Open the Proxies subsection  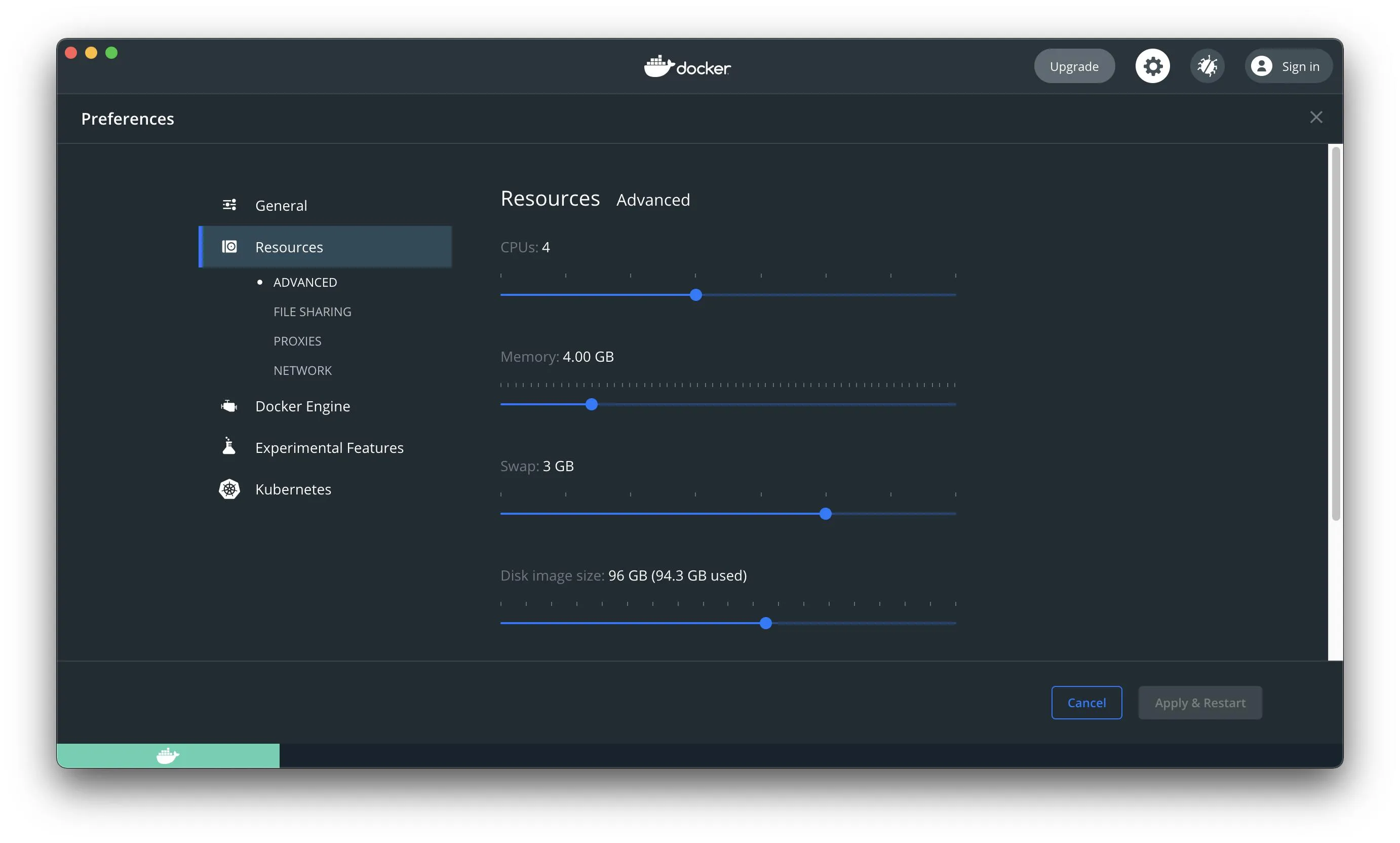pyautogui.click(x=297, y=341)
